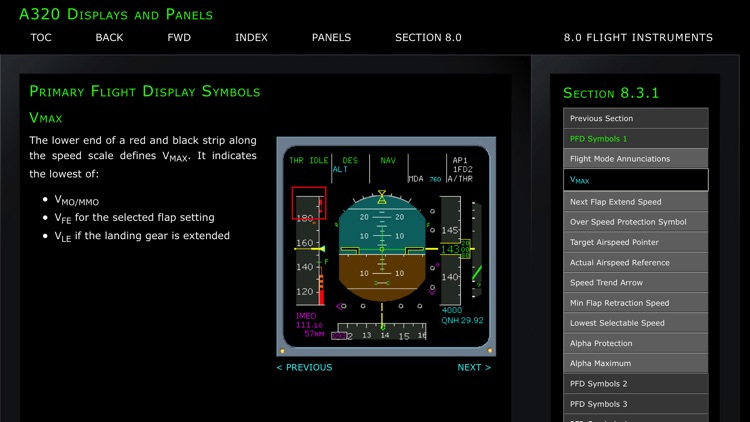750x422 pixels.
Task: Click the 8.0 Flight Instruments heading
Action: pos(638,37)
